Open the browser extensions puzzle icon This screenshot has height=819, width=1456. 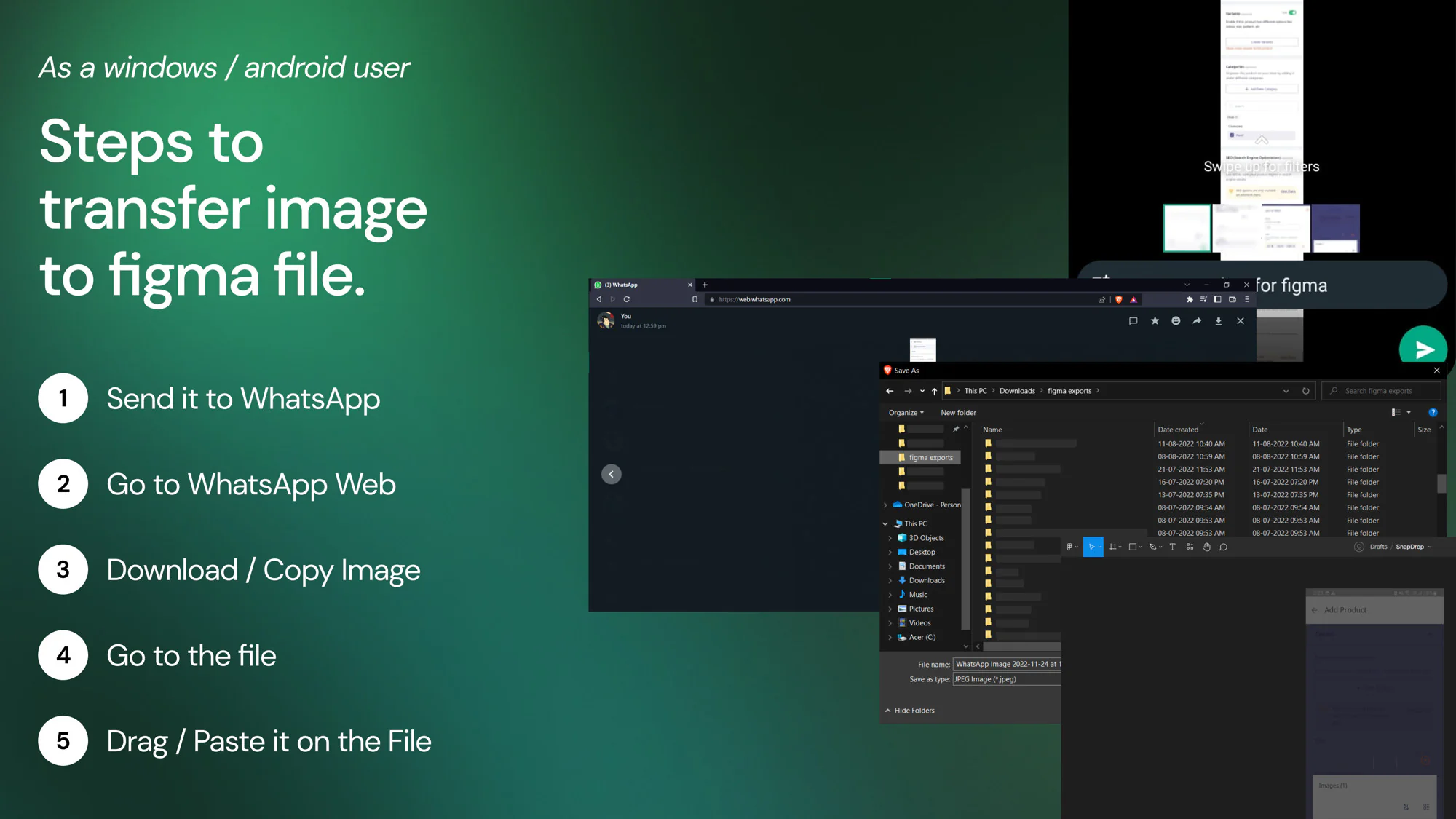click(1190, 299)
